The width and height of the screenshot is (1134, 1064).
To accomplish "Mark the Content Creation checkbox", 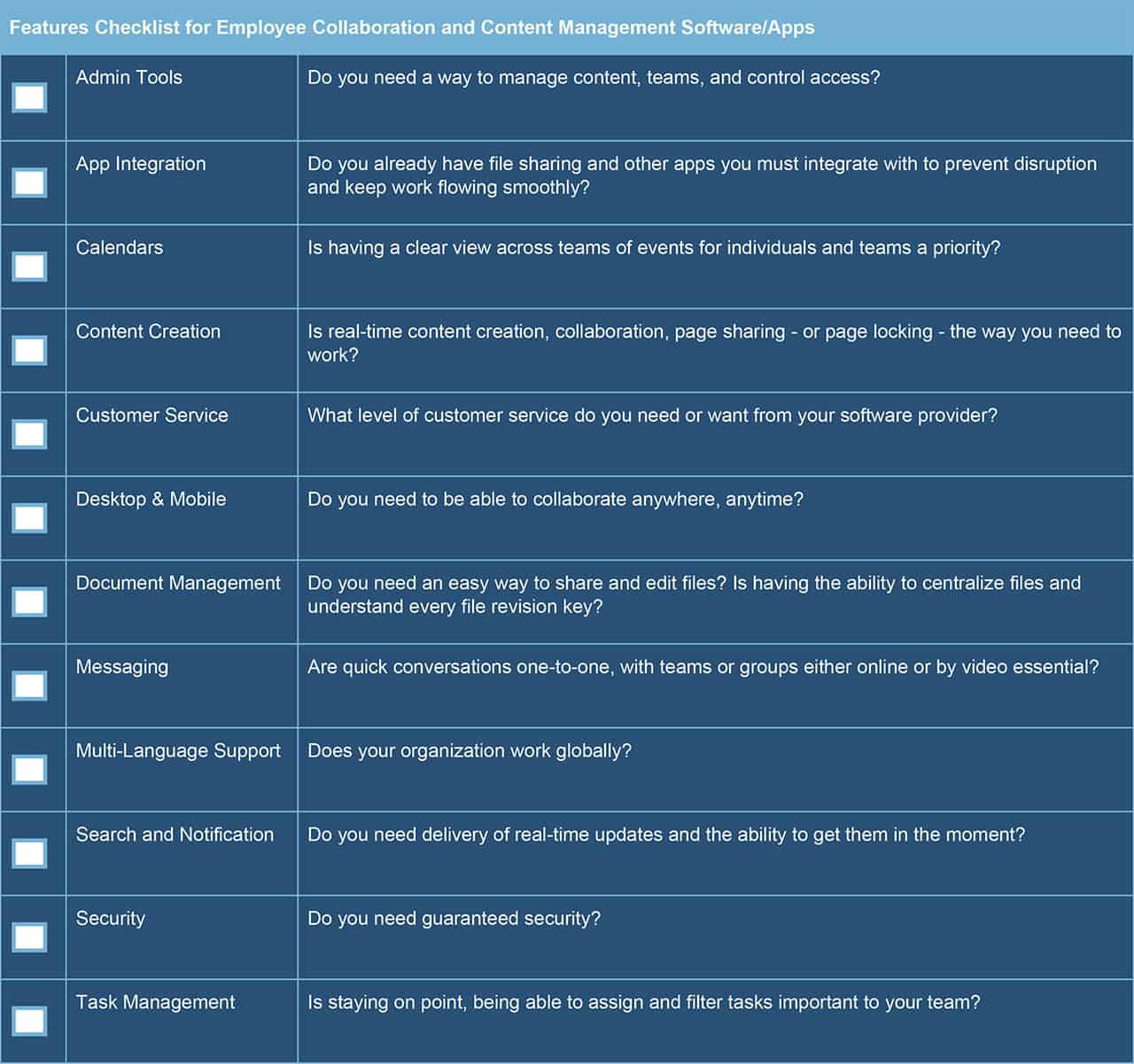I will click(29, 350).
